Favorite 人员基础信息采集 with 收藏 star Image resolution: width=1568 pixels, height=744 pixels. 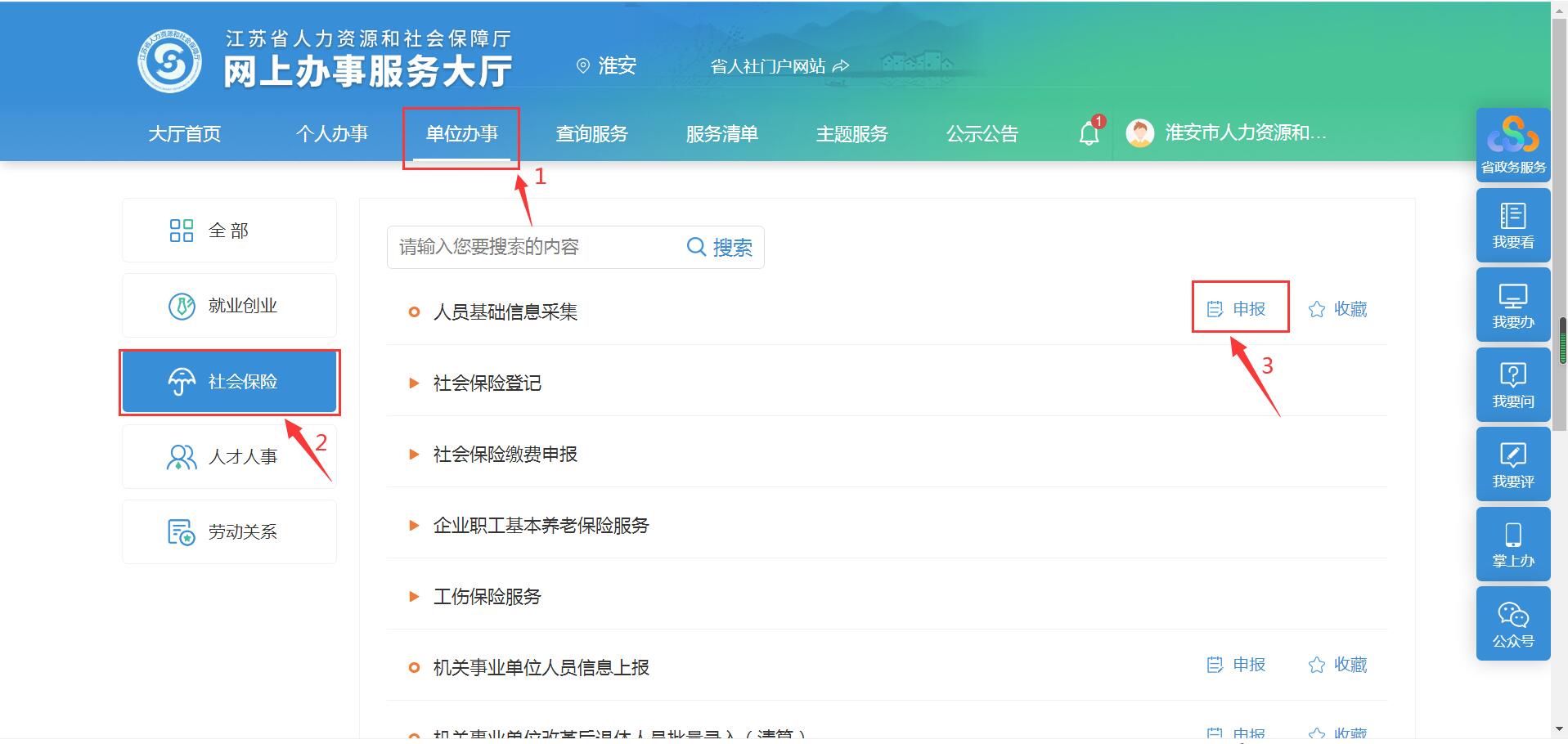1338,309
